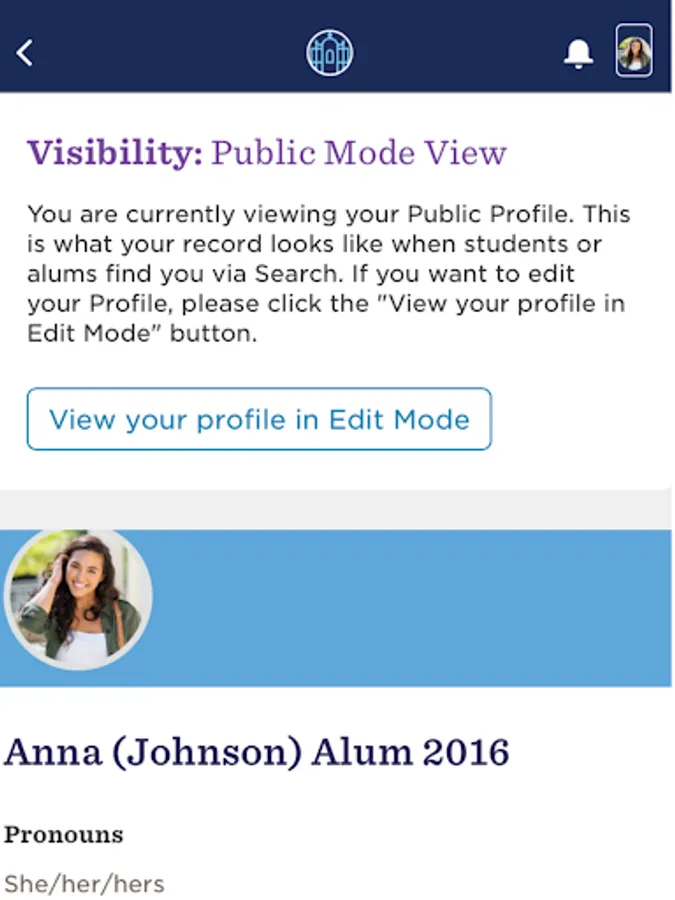The image size is (675, 900).
Task: Click the Public Mode View title text
Action: coord(359,153)
